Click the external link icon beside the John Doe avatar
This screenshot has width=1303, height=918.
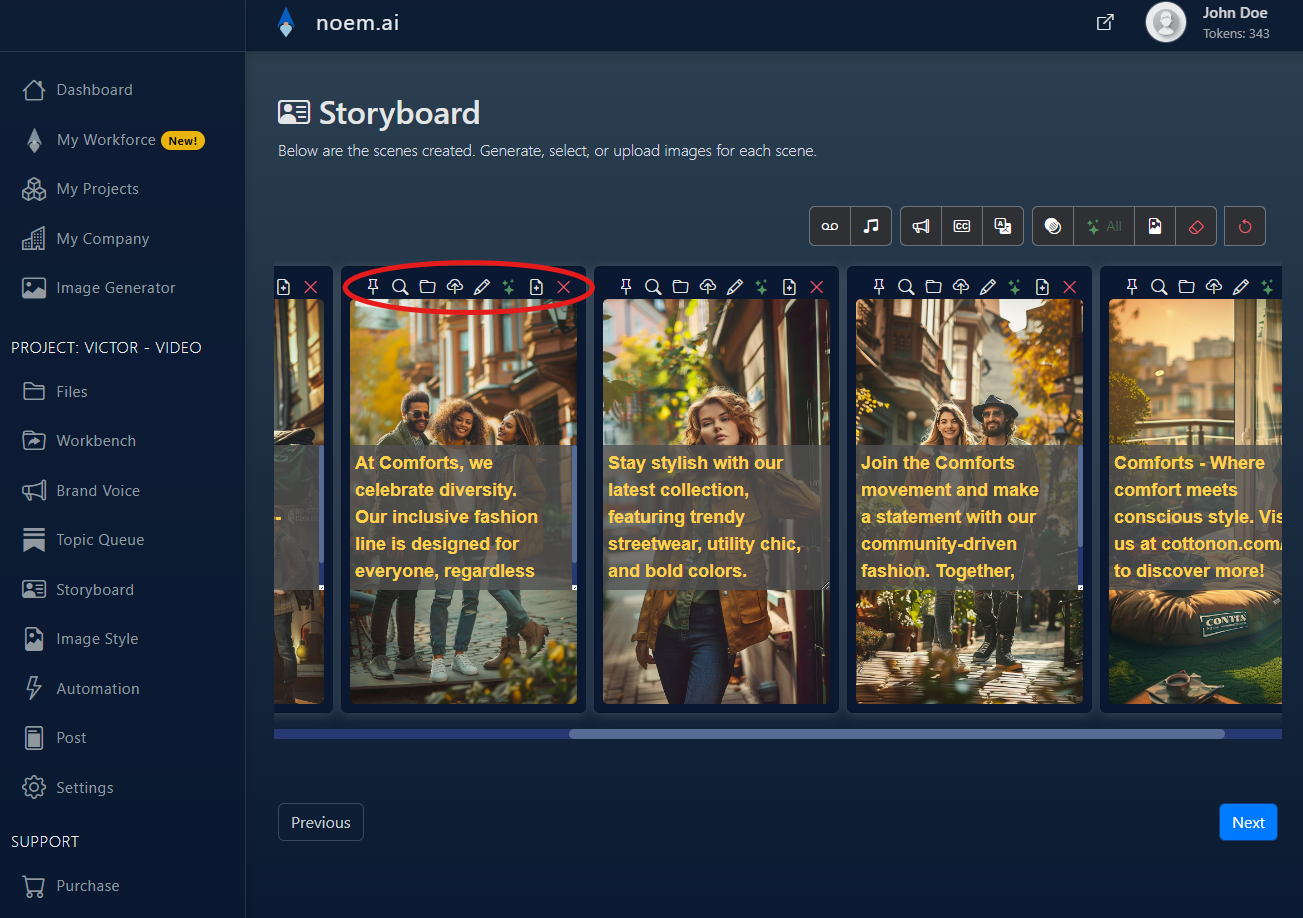[1105, 22]
